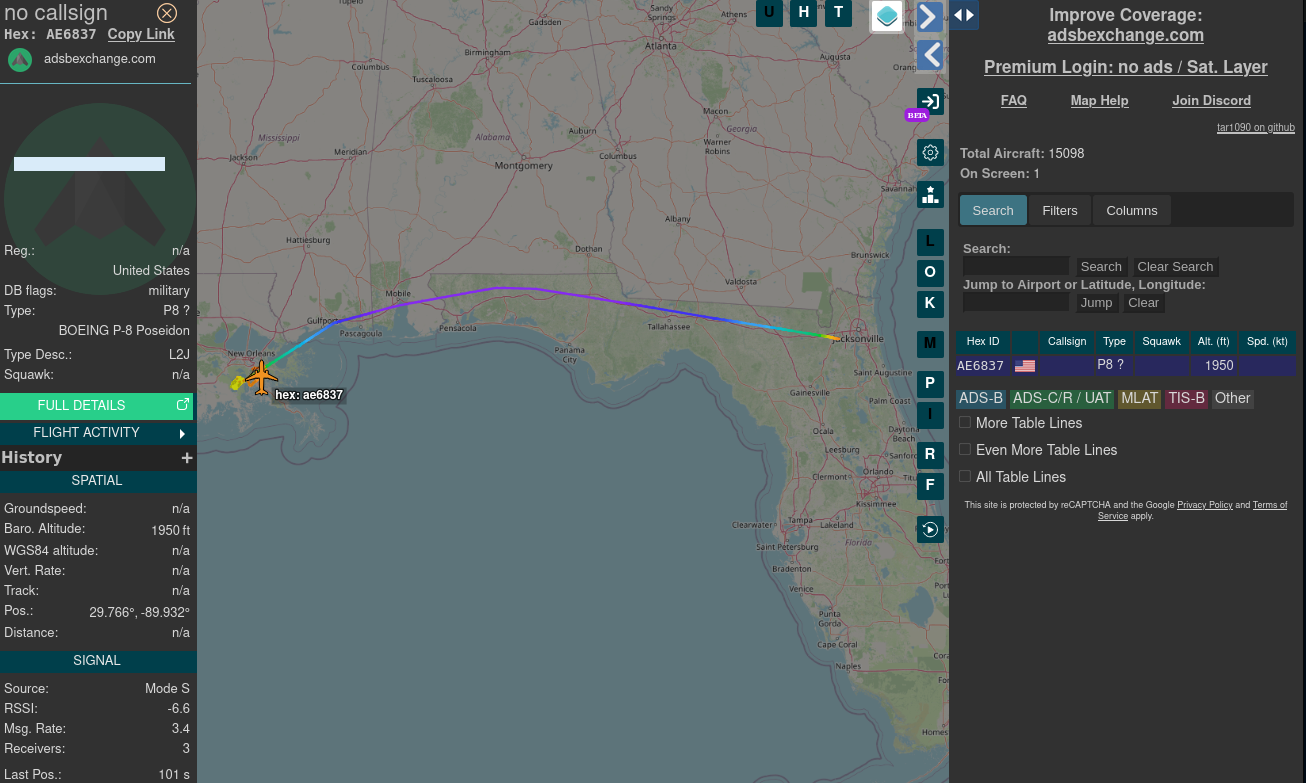Click the left chevron sidebar toggle button
Image resolution: width=1306 pixels, height=783 pixels.
point(930,54)
